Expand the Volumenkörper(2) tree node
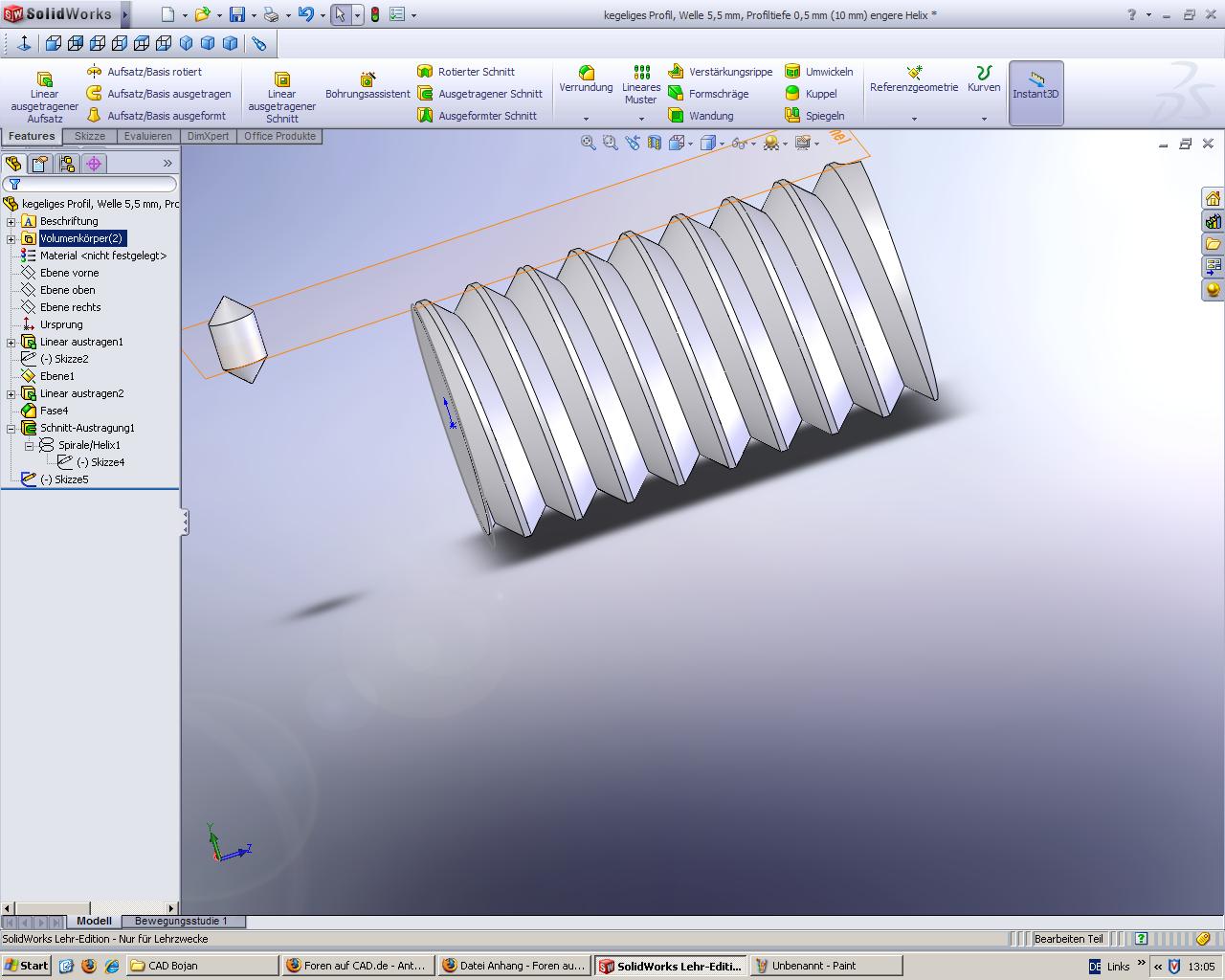The image size is (1225, 980). point(11,238)
